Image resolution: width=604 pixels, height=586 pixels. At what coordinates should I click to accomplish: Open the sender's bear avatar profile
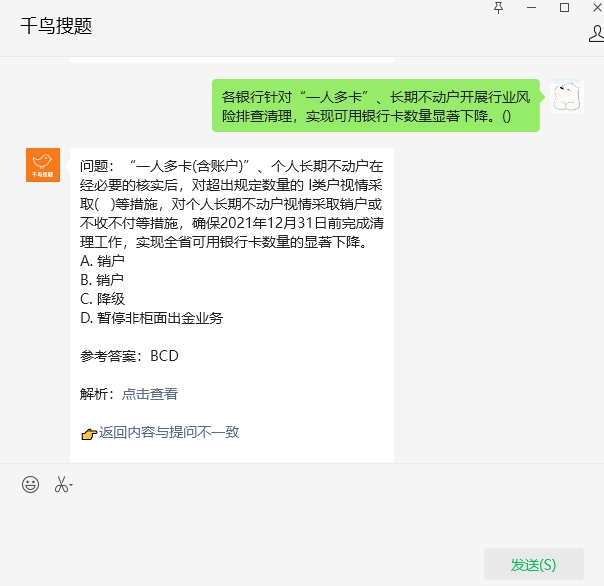point(567,96)
